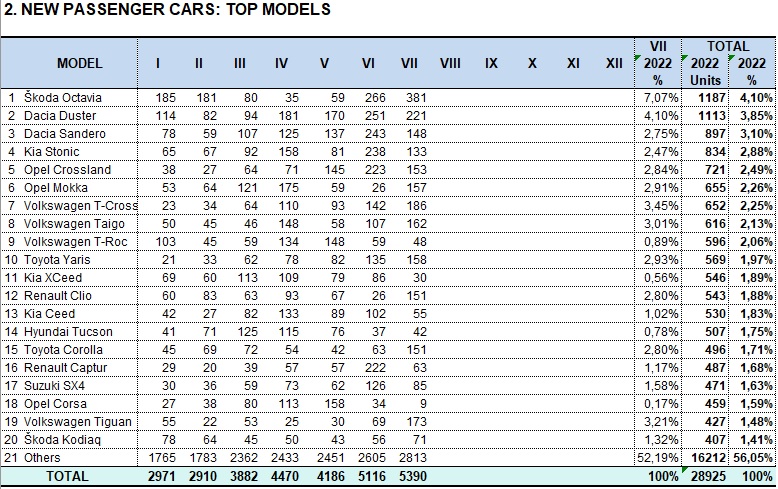Click the XII month column header

click(x=614, y=63)
